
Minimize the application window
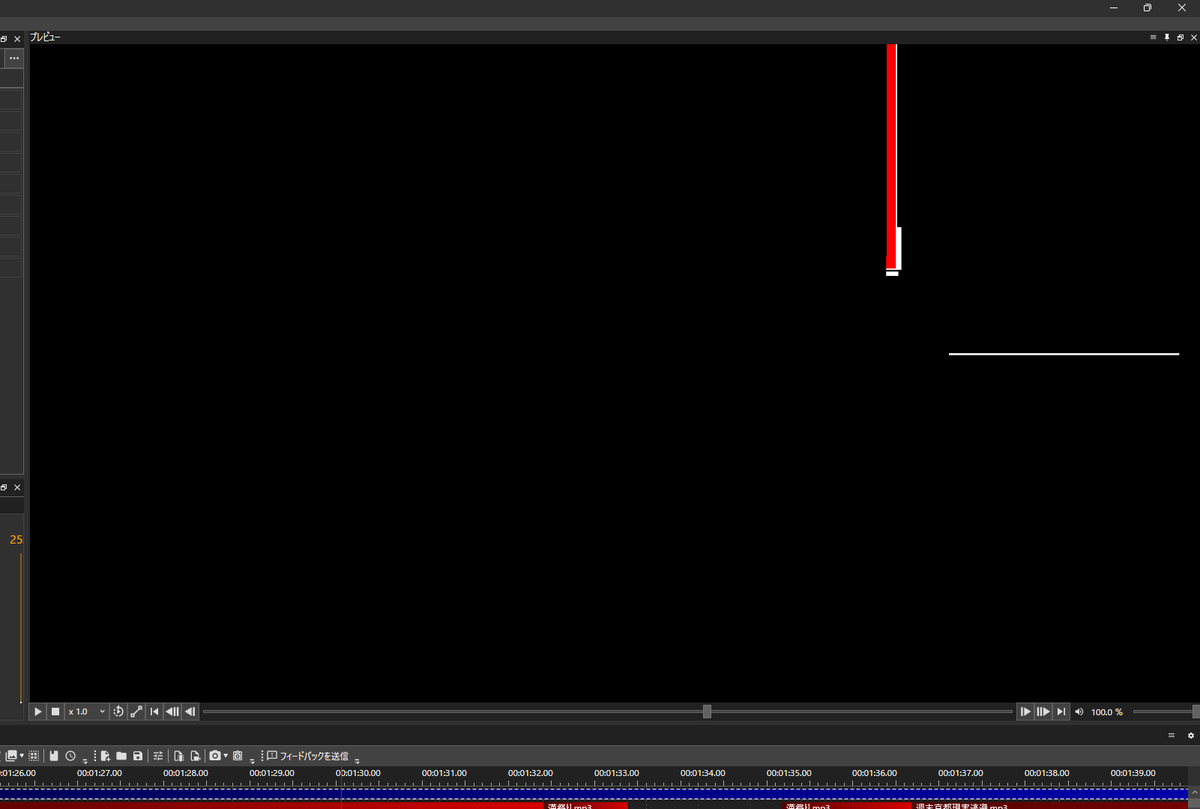1113,7
